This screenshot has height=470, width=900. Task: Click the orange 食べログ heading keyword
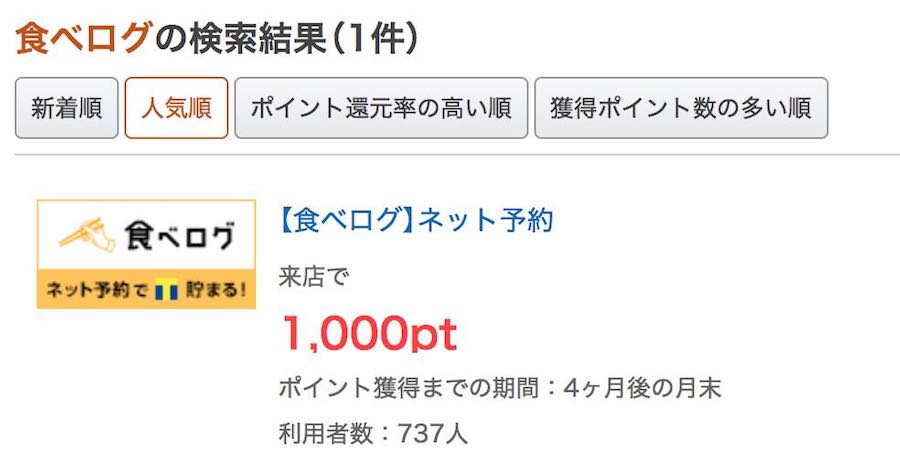click(x=83, y=38)
